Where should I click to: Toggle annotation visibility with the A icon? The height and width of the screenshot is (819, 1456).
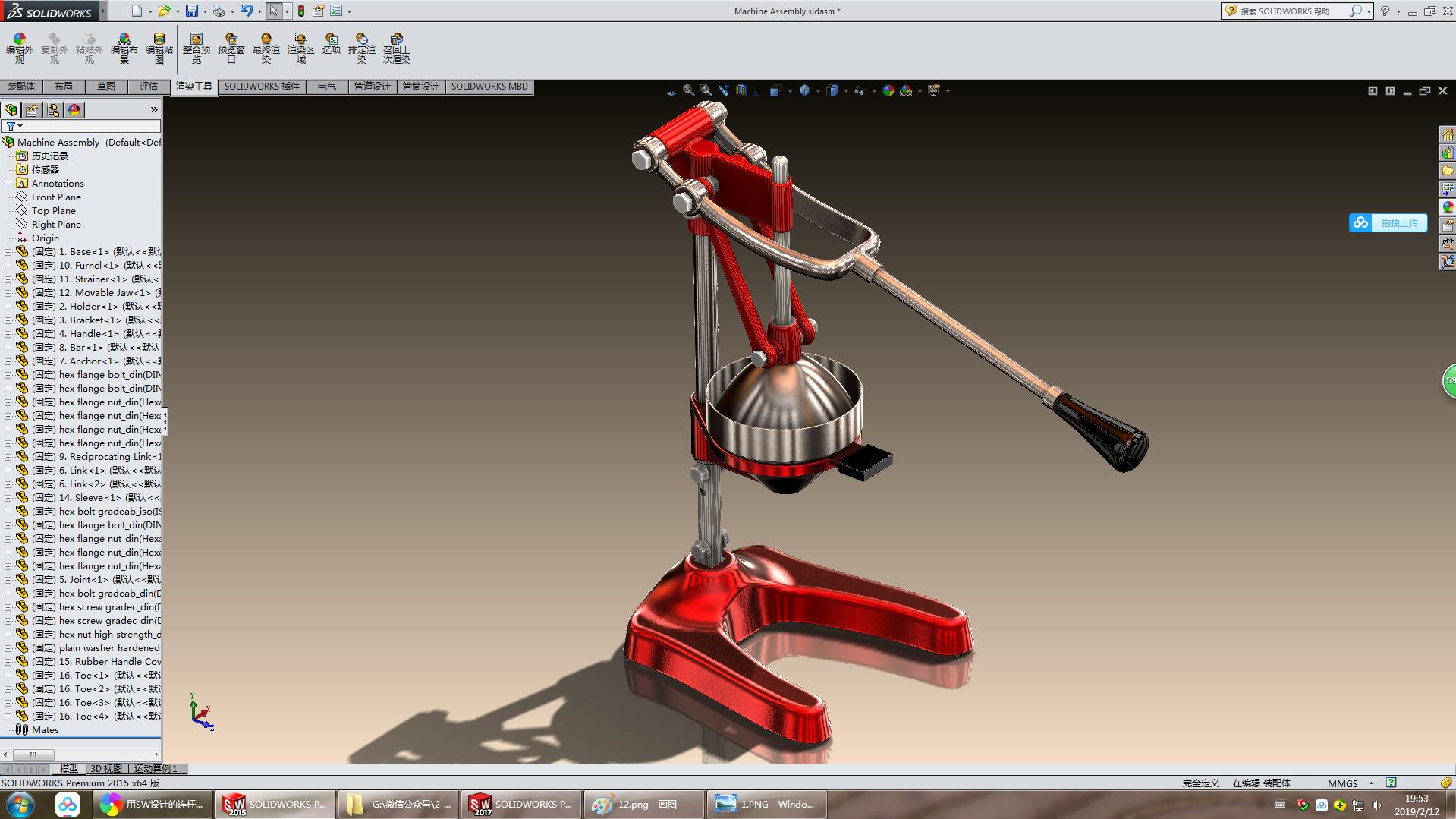tap(756, 91)
